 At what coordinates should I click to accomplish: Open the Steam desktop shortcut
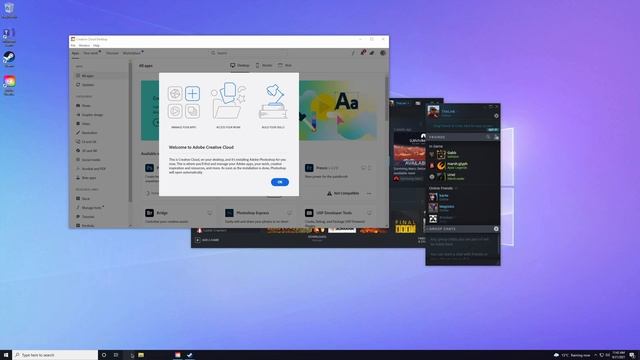pyautogui.click(x=9, y=59)
